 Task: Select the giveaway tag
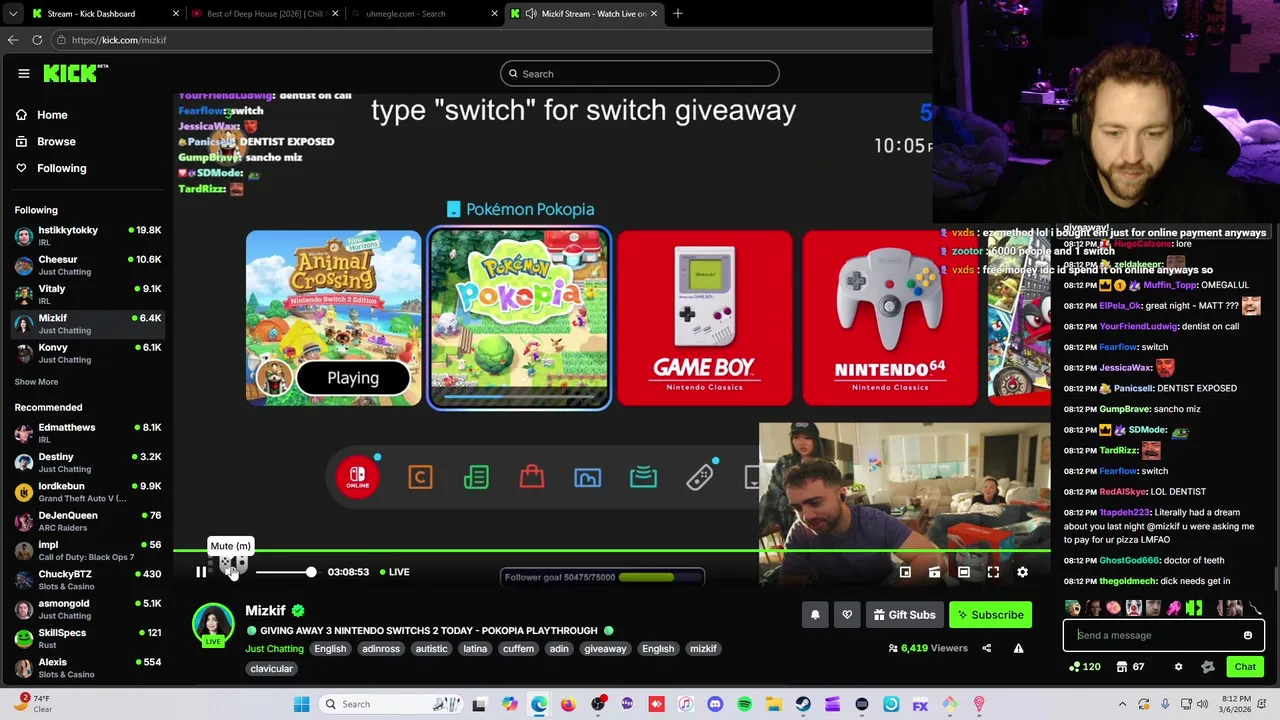pyautogui.click(x=605, y=649)
